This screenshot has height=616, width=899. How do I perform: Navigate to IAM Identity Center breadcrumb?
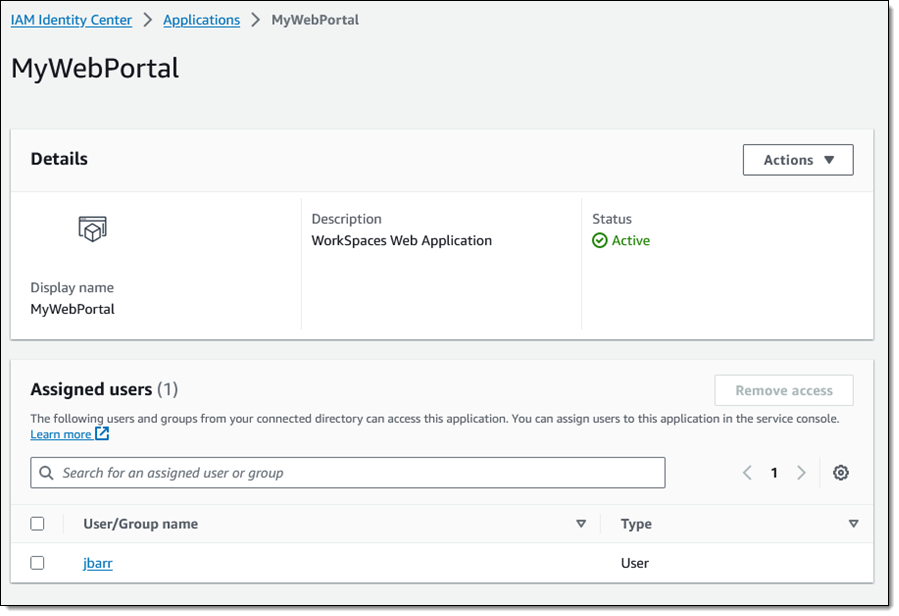coord(71,20)
